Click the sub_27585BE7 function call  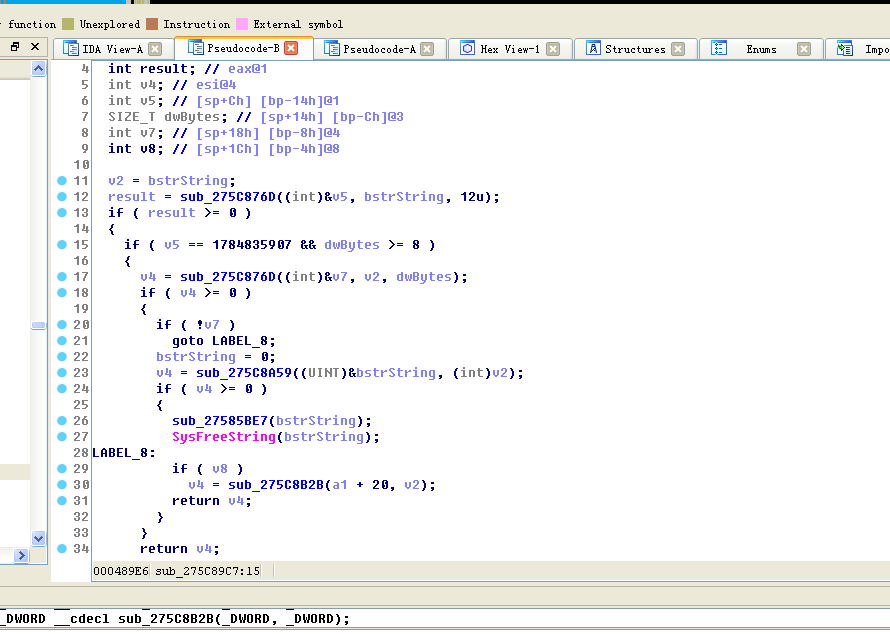pos(220,421)
